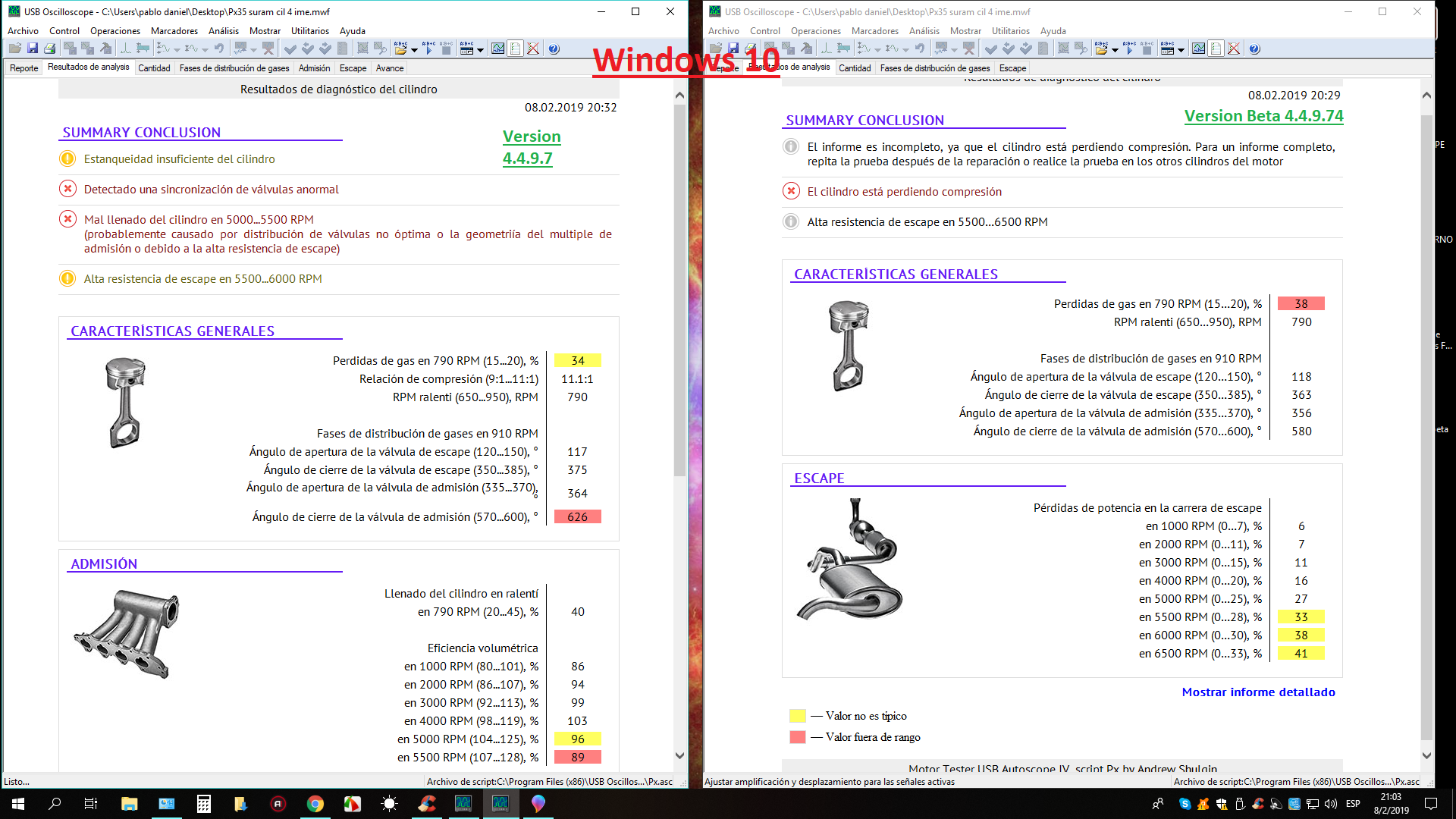
Task: Toggle the report view icon in the toolbar
Action: (x=516, y=48)
